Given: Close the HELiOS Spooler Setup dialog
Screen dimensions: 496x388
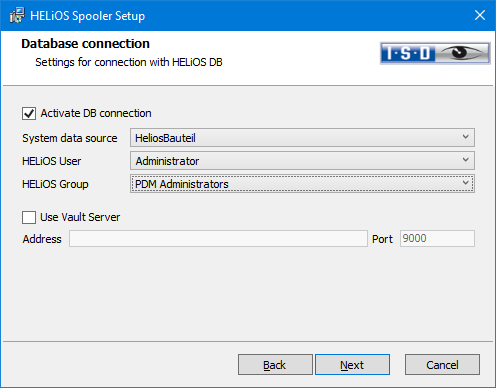Looking at the screenshot, I should pyautogui.click(x=480, y=15).
